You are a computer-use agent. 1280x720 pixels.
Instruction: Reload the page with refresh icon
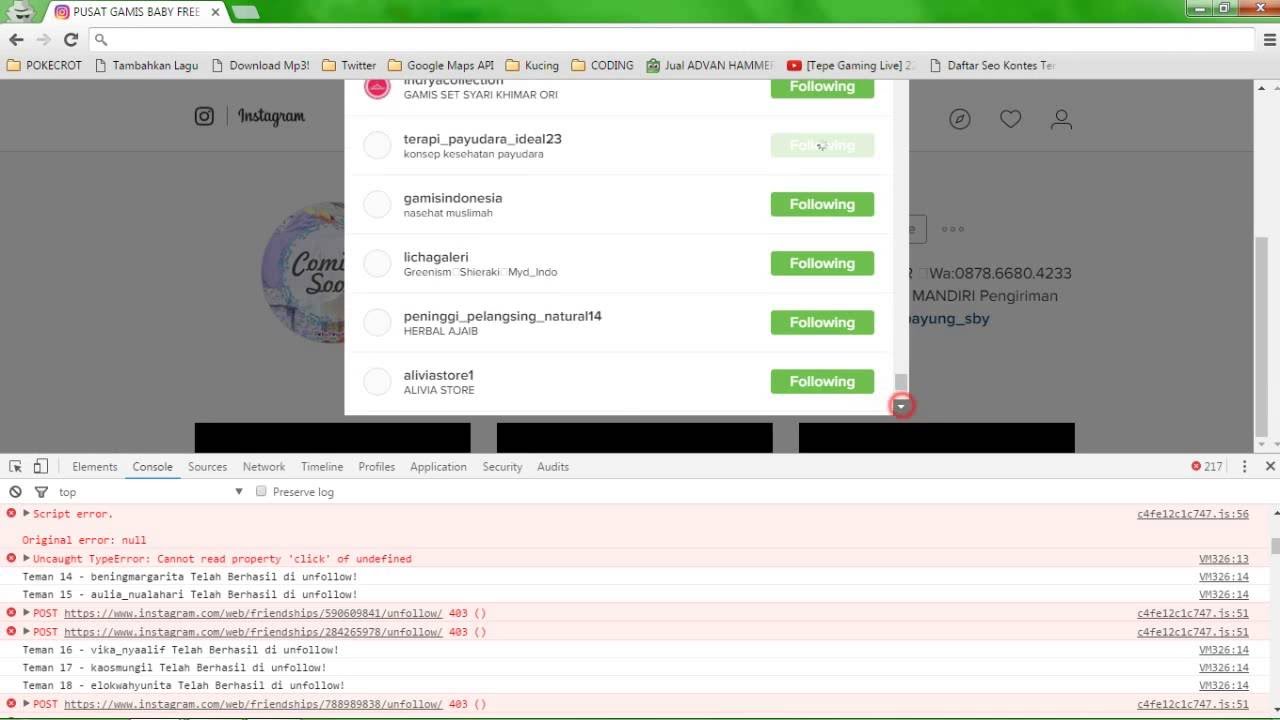[x=71, y=40]
